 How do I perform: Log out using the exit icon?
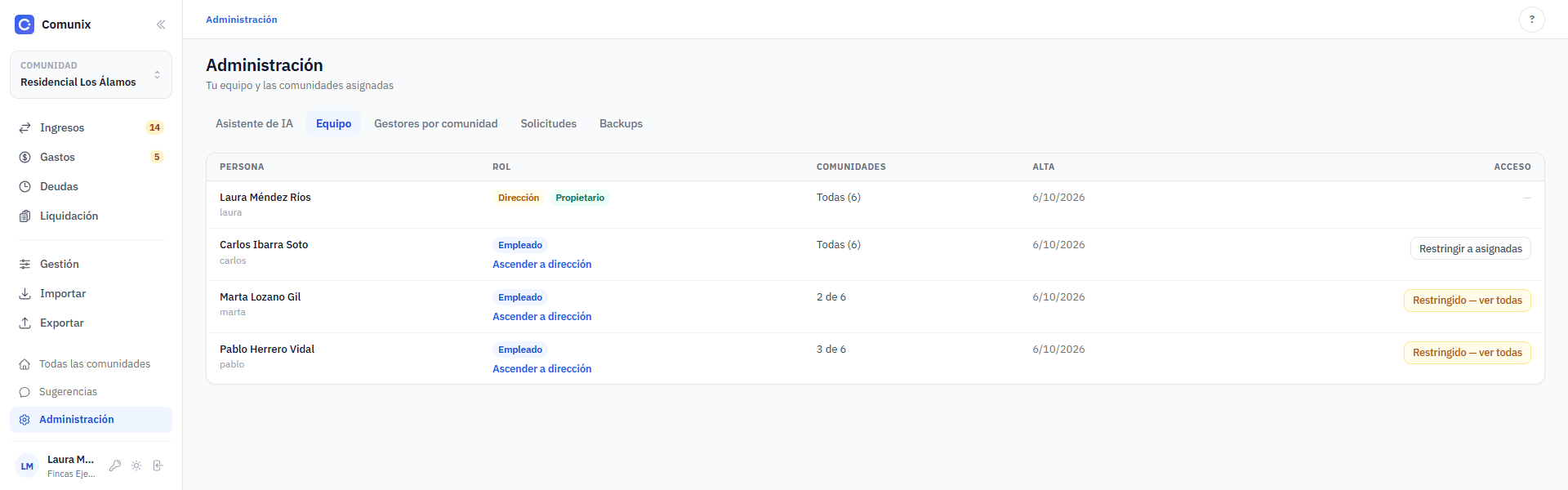[x=158, y=465]
